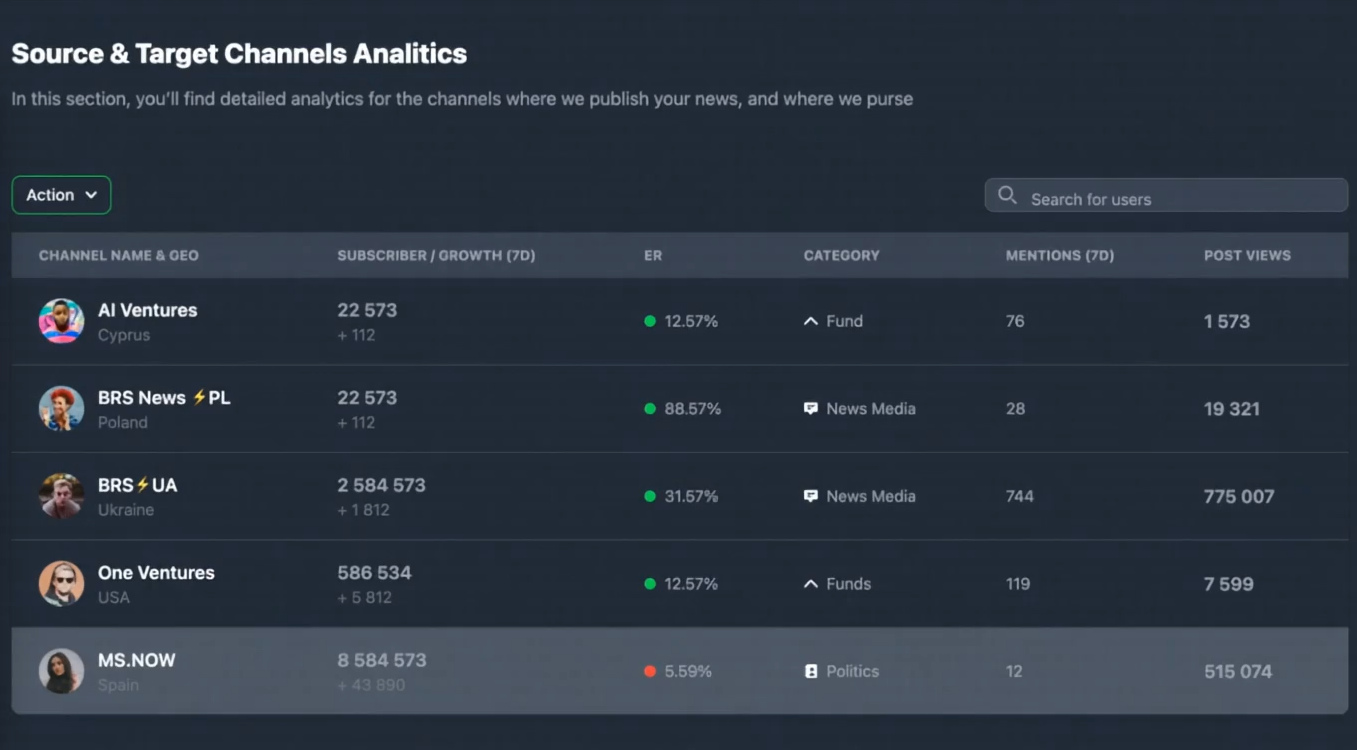Click post views value 7 599
The height and width of the screenshot is (750, 1357).
point(1229,584)
